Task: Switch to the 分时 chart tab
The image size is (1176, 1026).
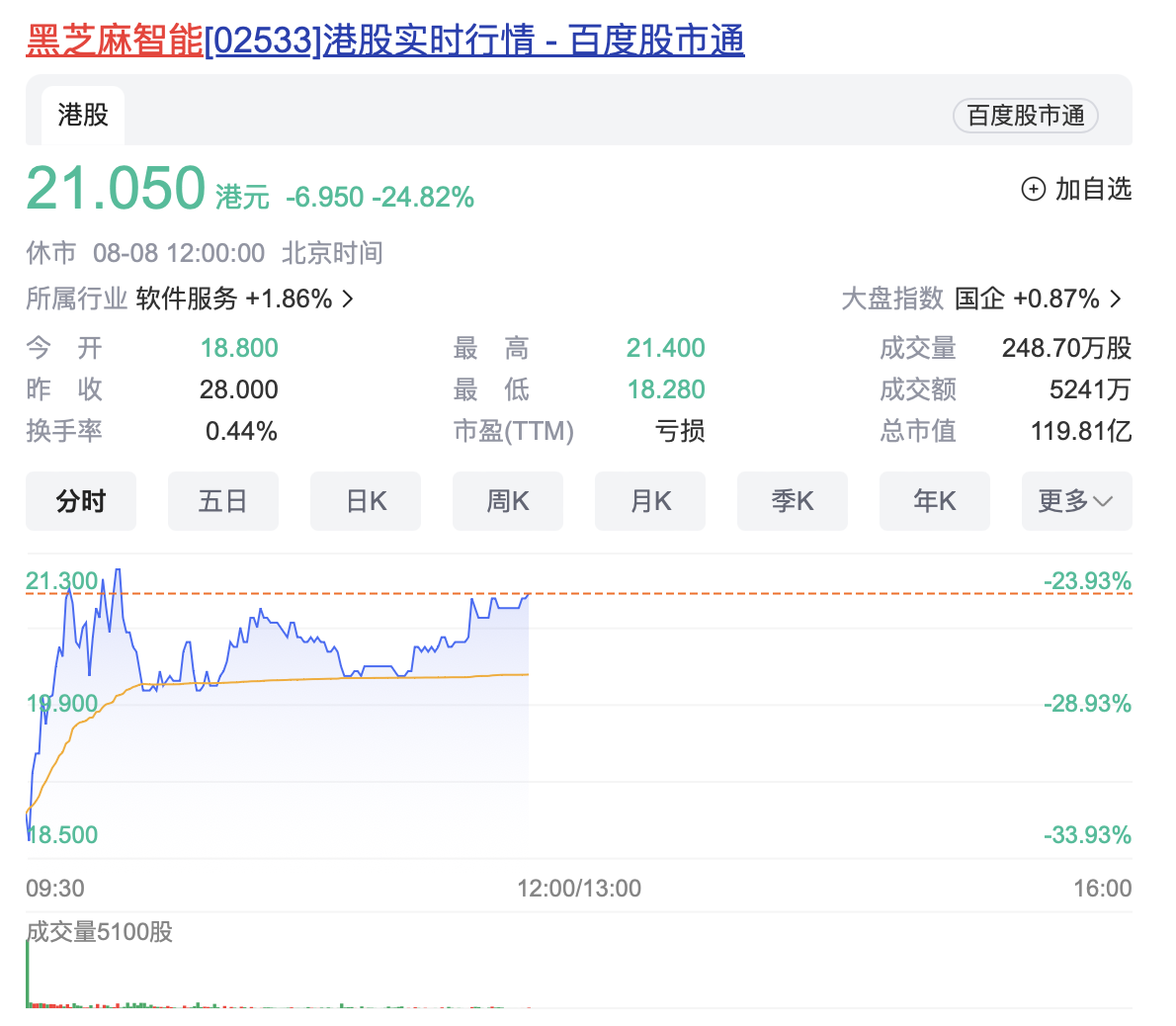Action: point(81,501)
